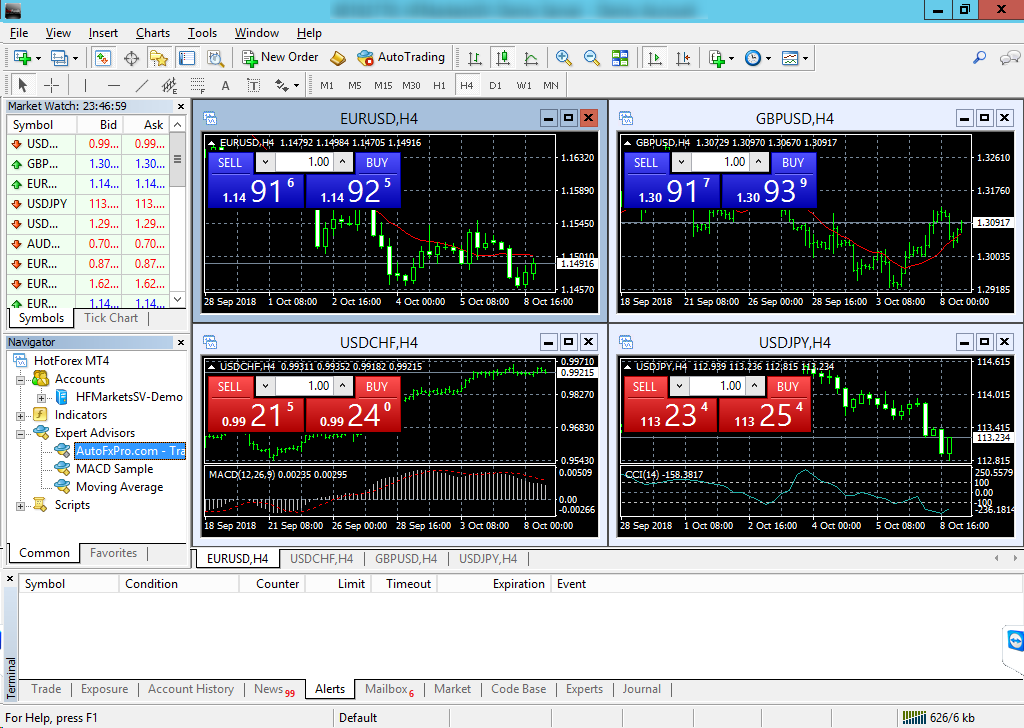The height and width of the screenshot is (728, 1024).
Task: Toggle AutoTrading on the toolbar
Action: coord(400,58)
